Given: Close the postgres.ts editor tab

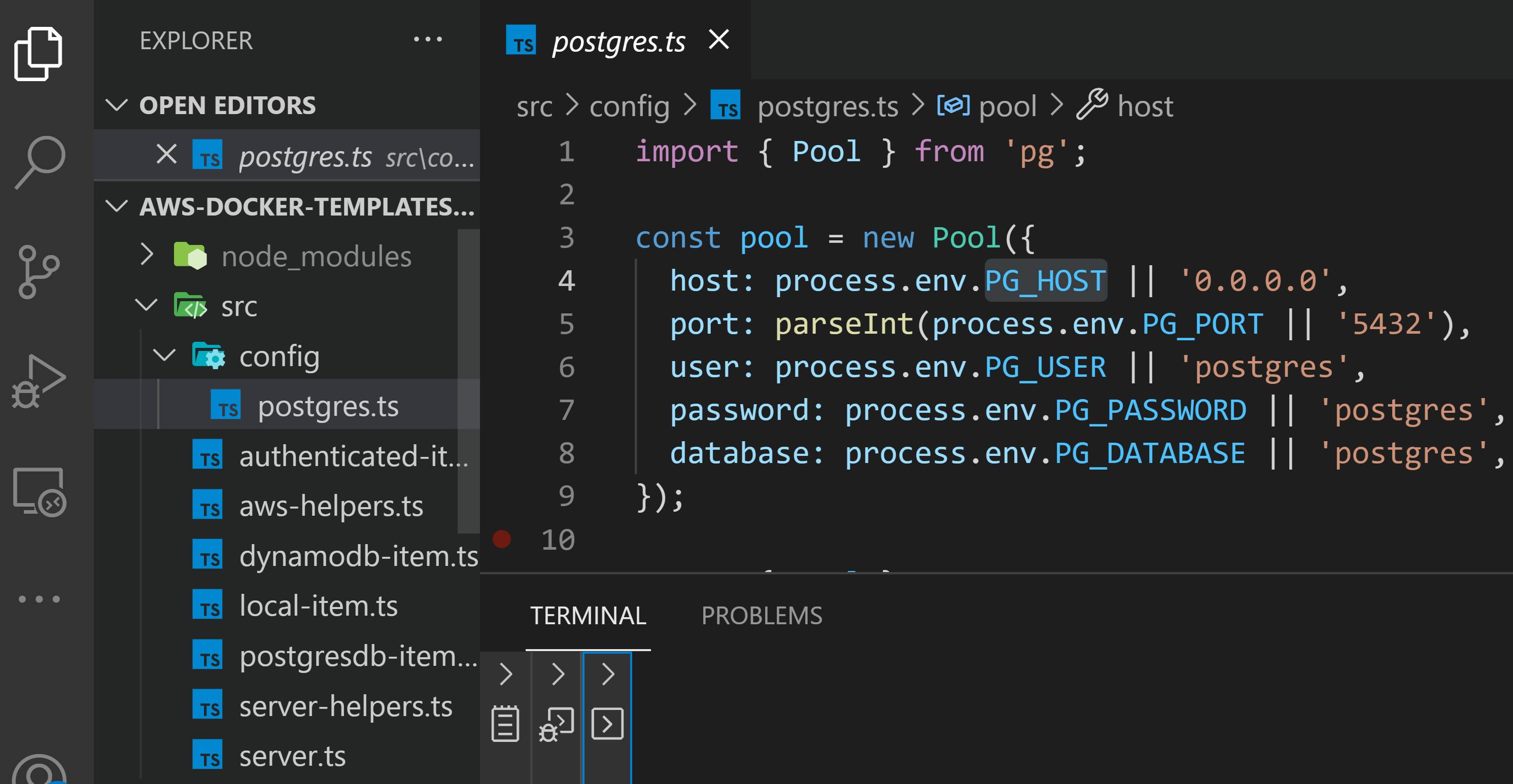Looking at the screenshot, I should pos(719,40).
